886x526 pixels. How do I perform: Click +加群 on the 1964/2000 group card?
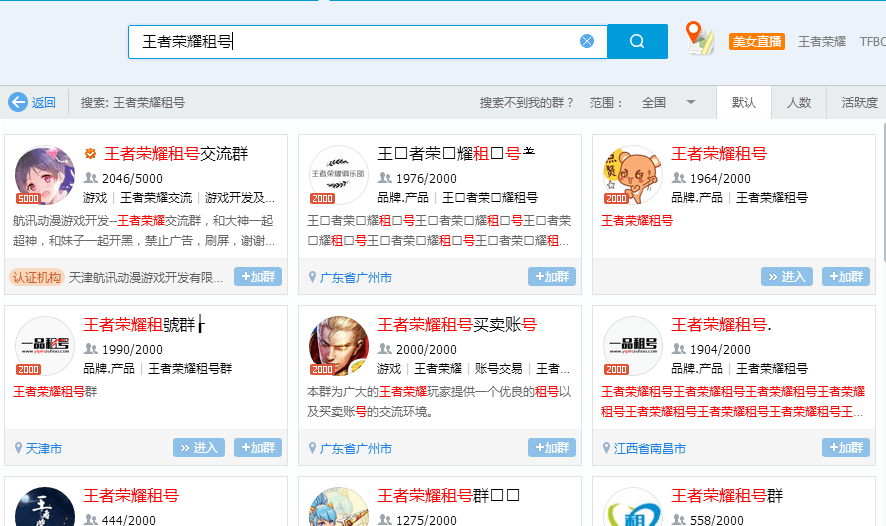click(x=845, y=276)
